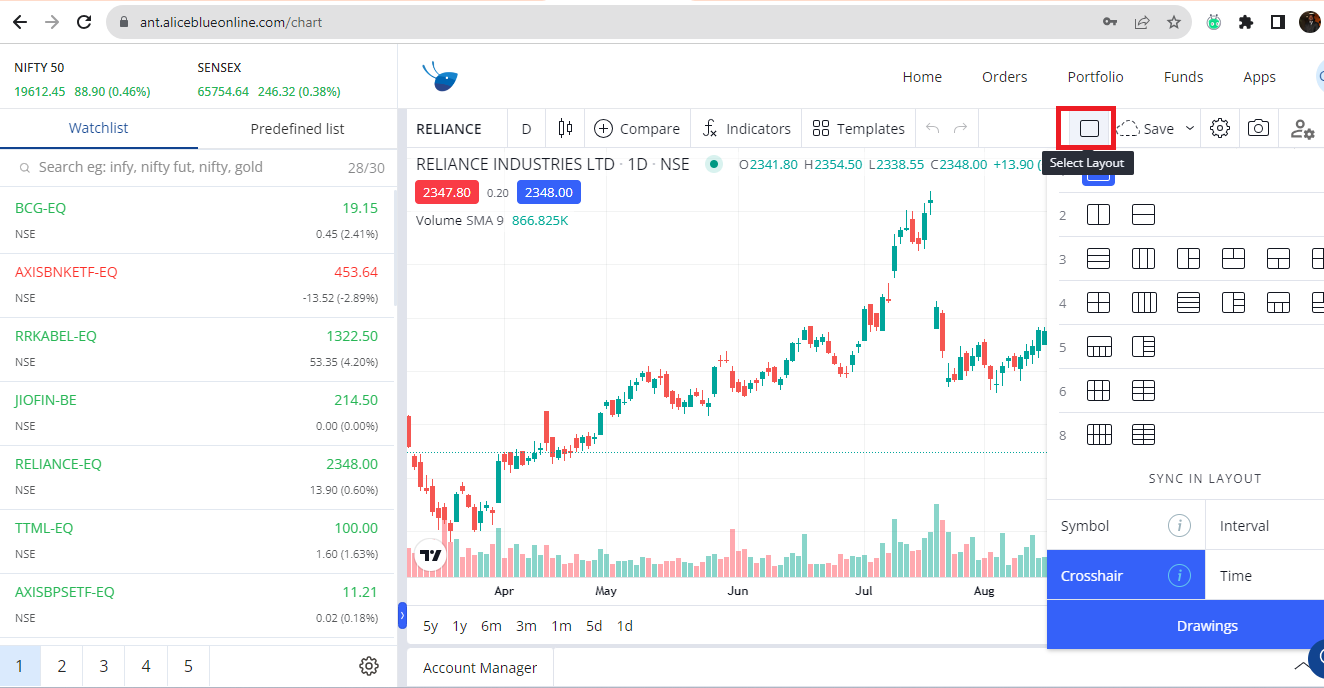
Task: Collapse the watchlist sidebar handle
Action: pos(402,615)
